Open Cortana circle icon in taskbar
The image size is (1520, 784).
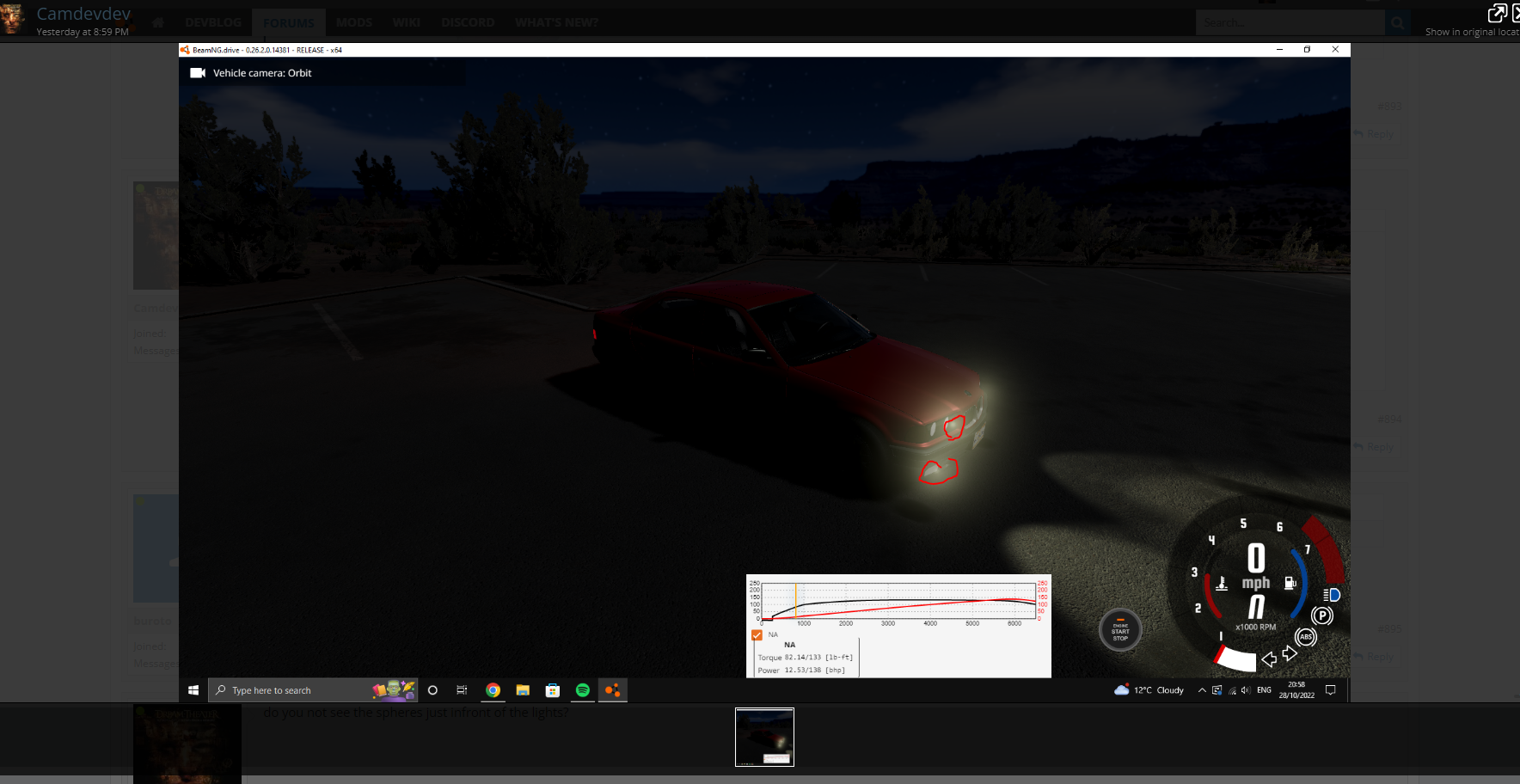click(x=432, y=690)
